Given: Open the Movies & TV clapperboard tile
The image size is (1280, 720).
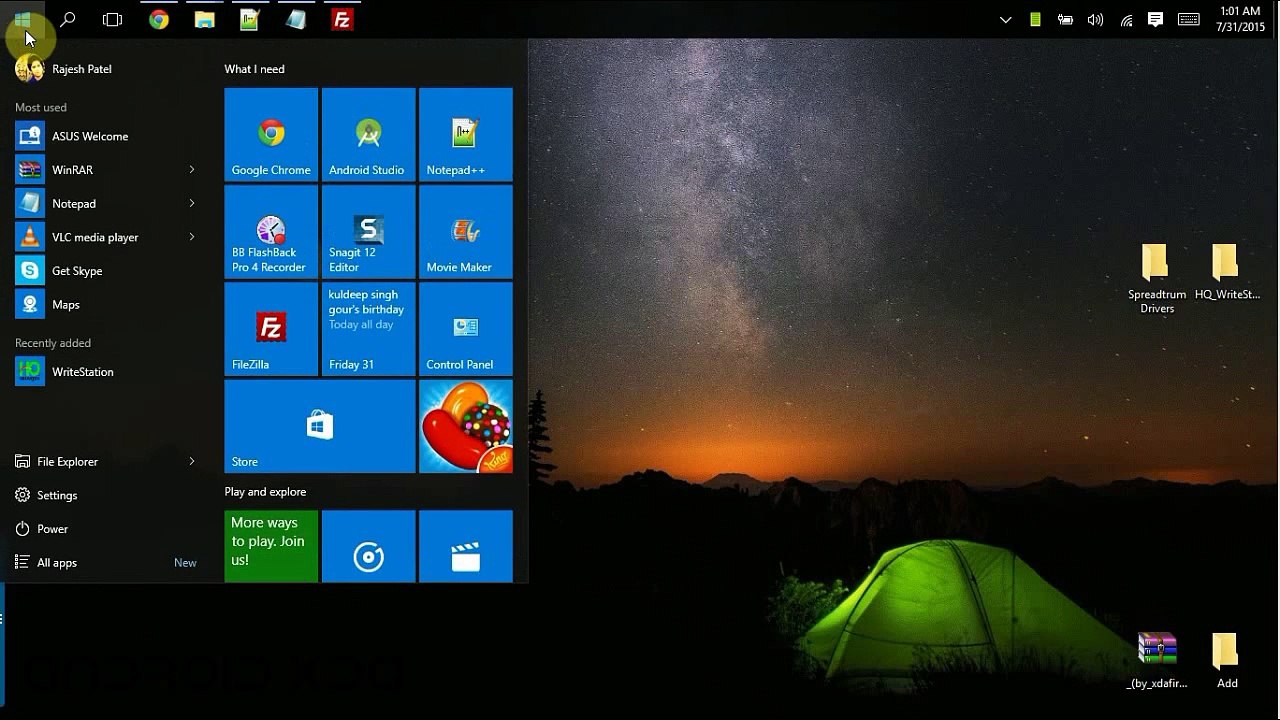Looking at the screenshot, I should point(465,546).
